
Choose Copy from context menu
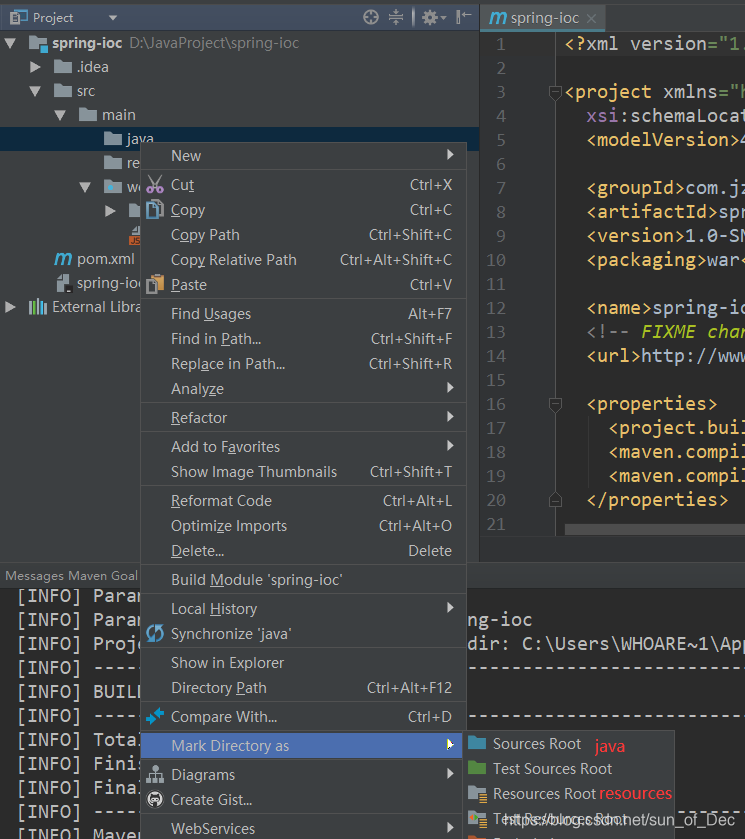[303, 210]
